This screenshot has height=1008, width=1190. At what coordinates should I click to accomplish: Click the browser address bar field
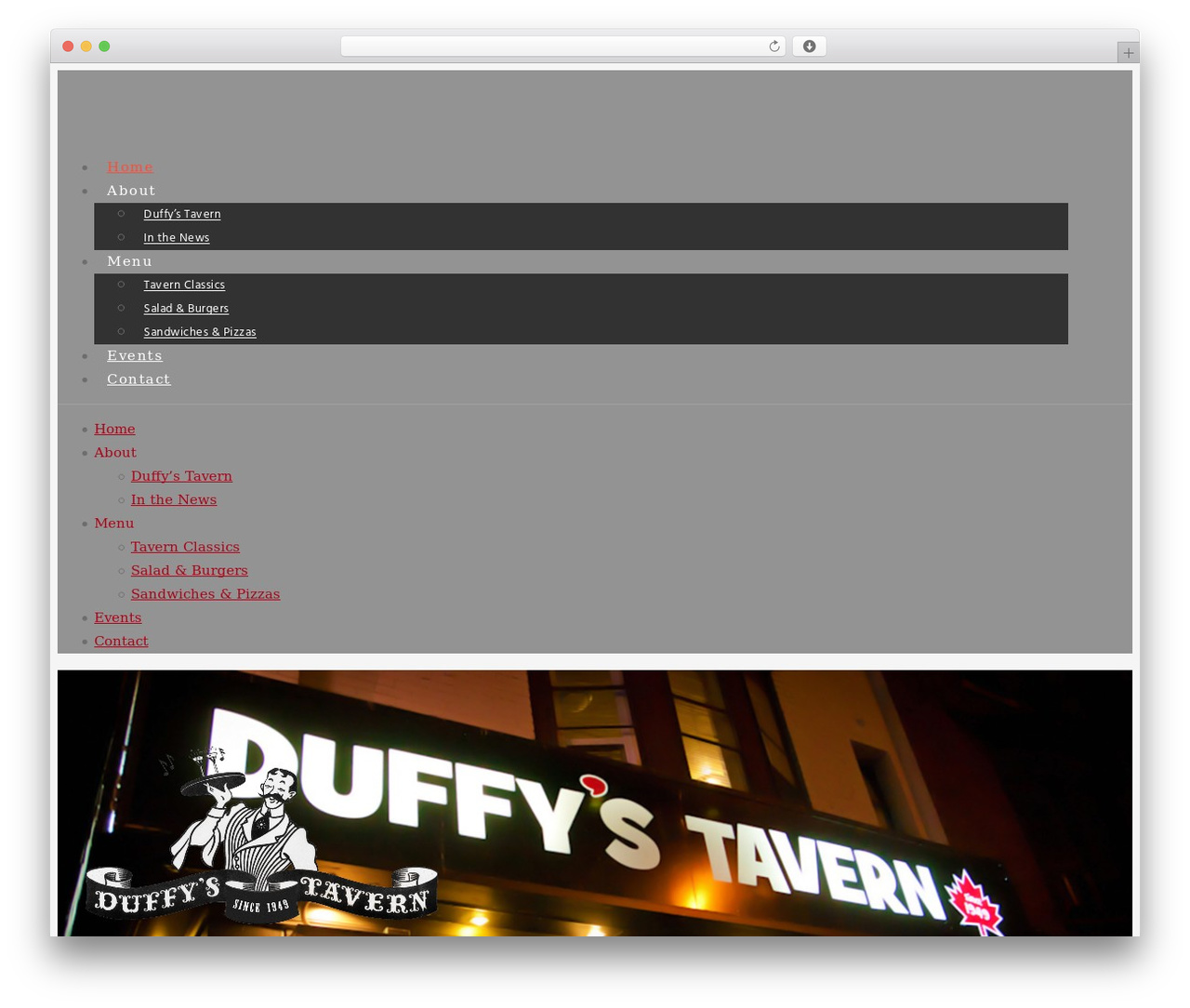pyautogui.click(x=562, y=46)
